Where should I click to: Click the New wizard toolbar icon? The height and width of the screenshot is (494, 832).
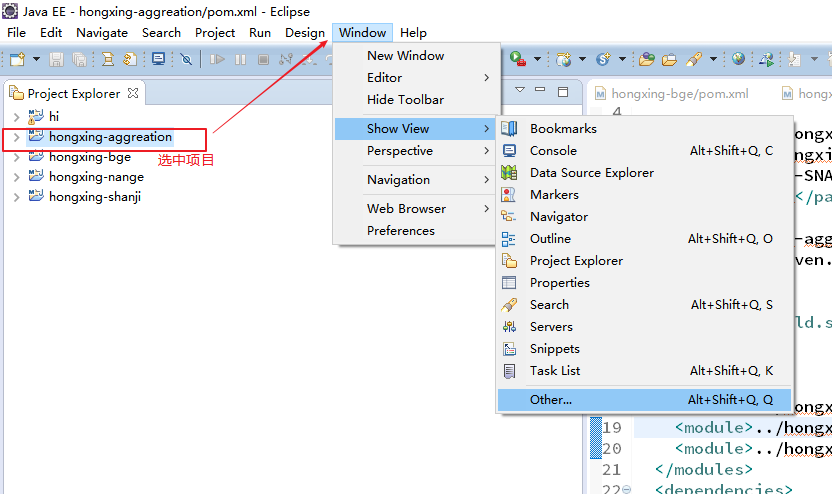[17, 59]
